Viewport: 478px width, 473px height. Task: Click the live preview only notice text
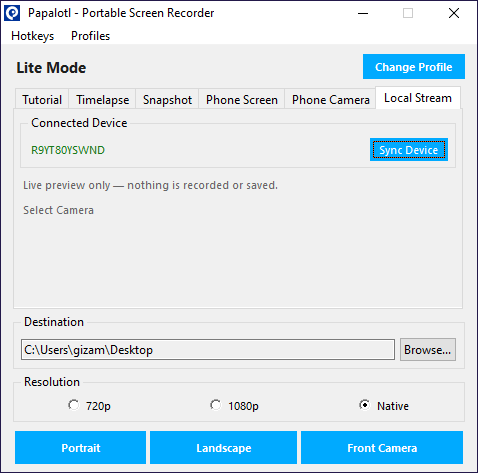[150, 185]
